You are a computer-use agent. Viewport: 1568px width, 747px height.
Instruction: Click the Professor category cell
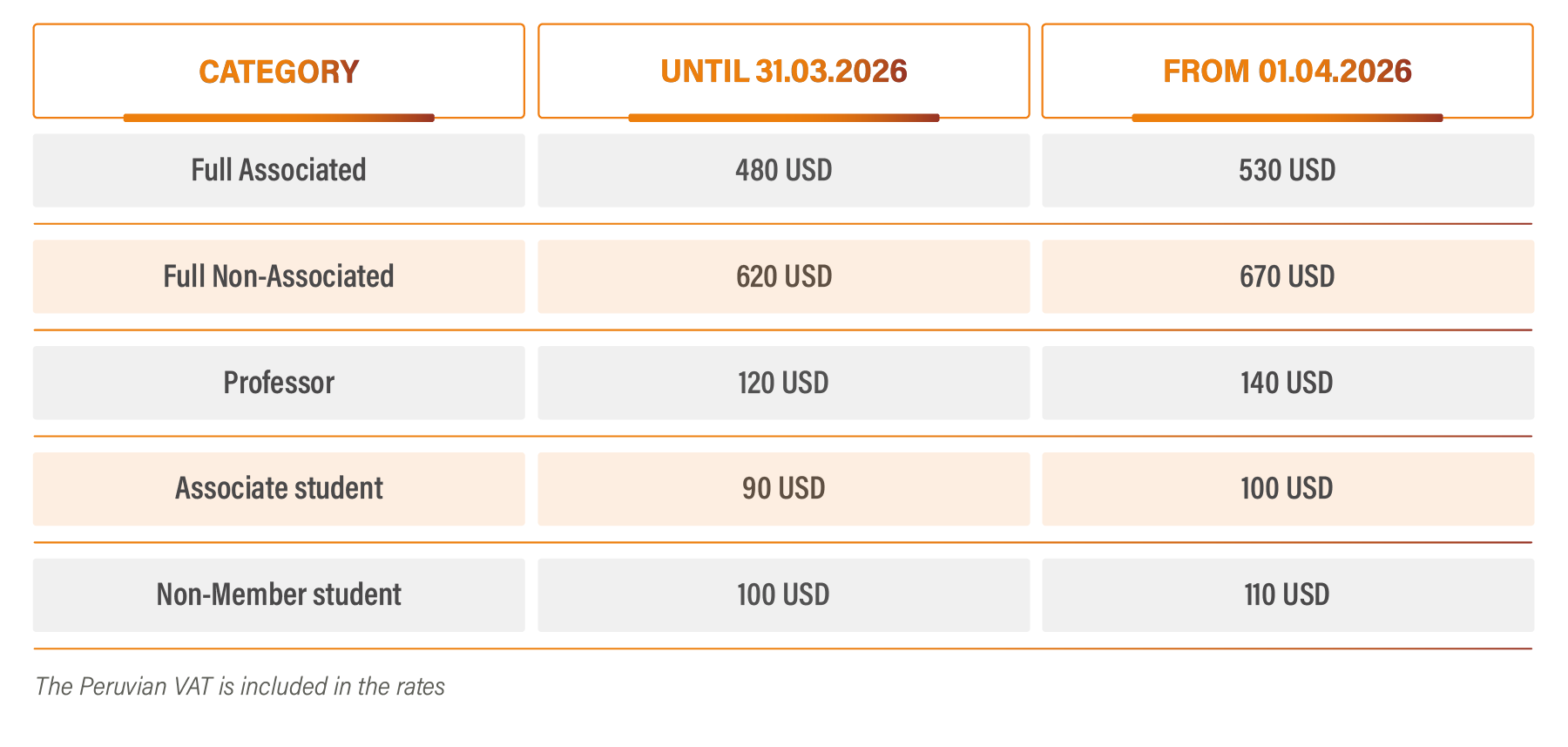click(x=279, y=383)
